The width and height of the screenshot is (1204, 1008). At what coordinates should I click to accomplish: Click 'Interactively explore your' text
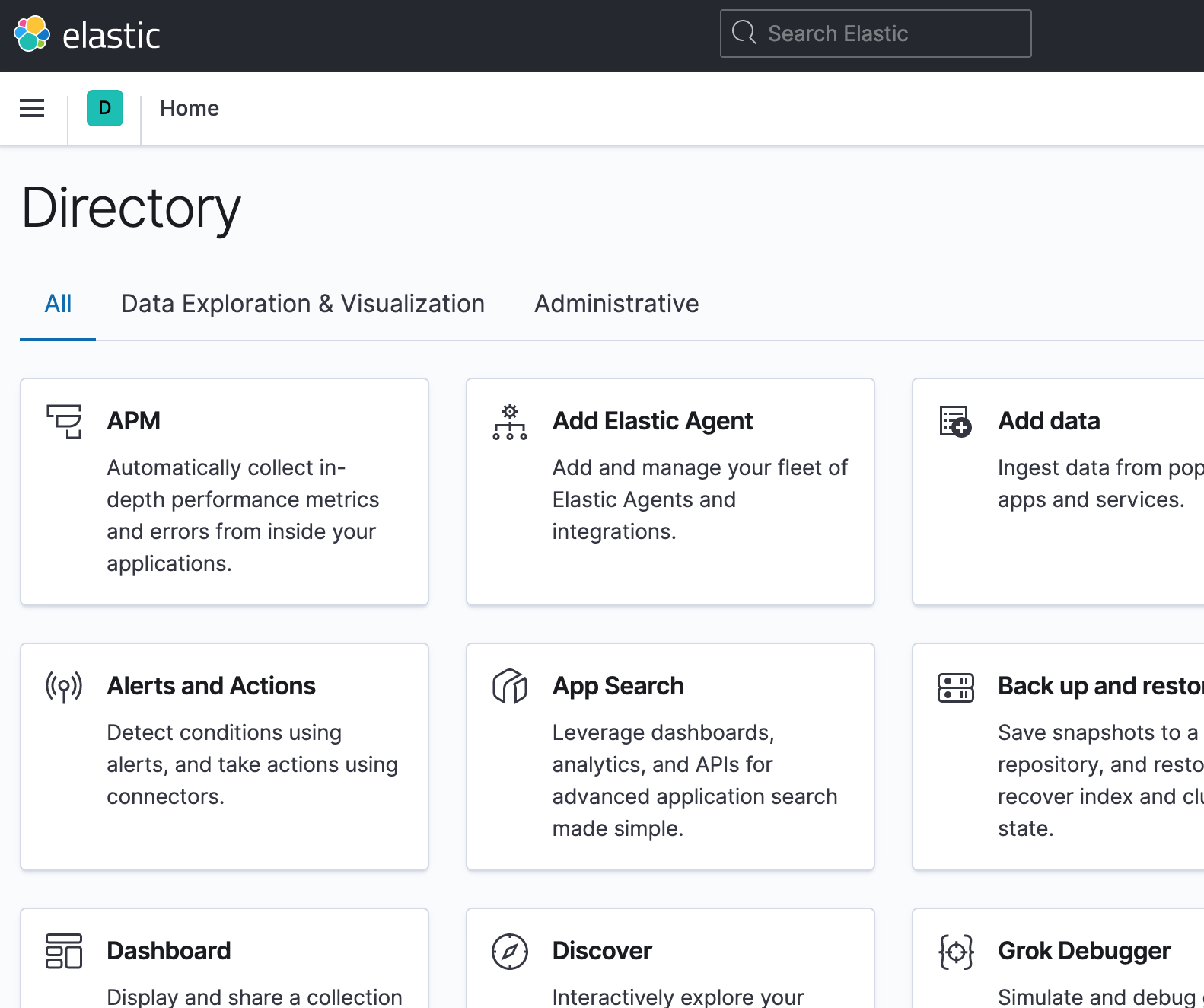coord(678,996)
